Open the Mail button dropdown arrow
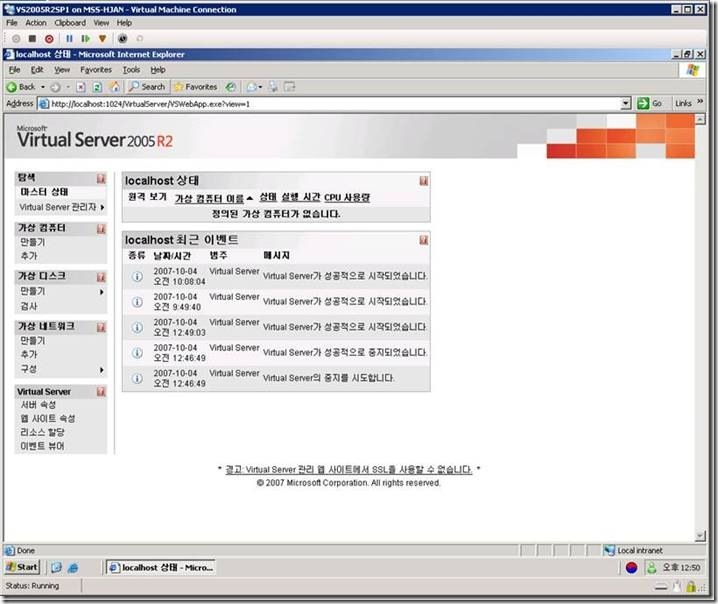 260,87
